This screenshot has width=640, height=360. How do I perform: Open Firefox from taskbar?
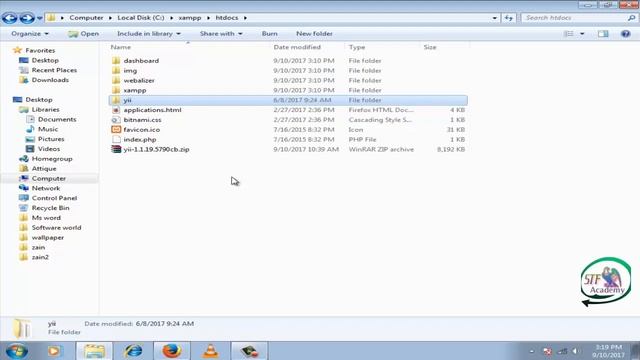171,351
